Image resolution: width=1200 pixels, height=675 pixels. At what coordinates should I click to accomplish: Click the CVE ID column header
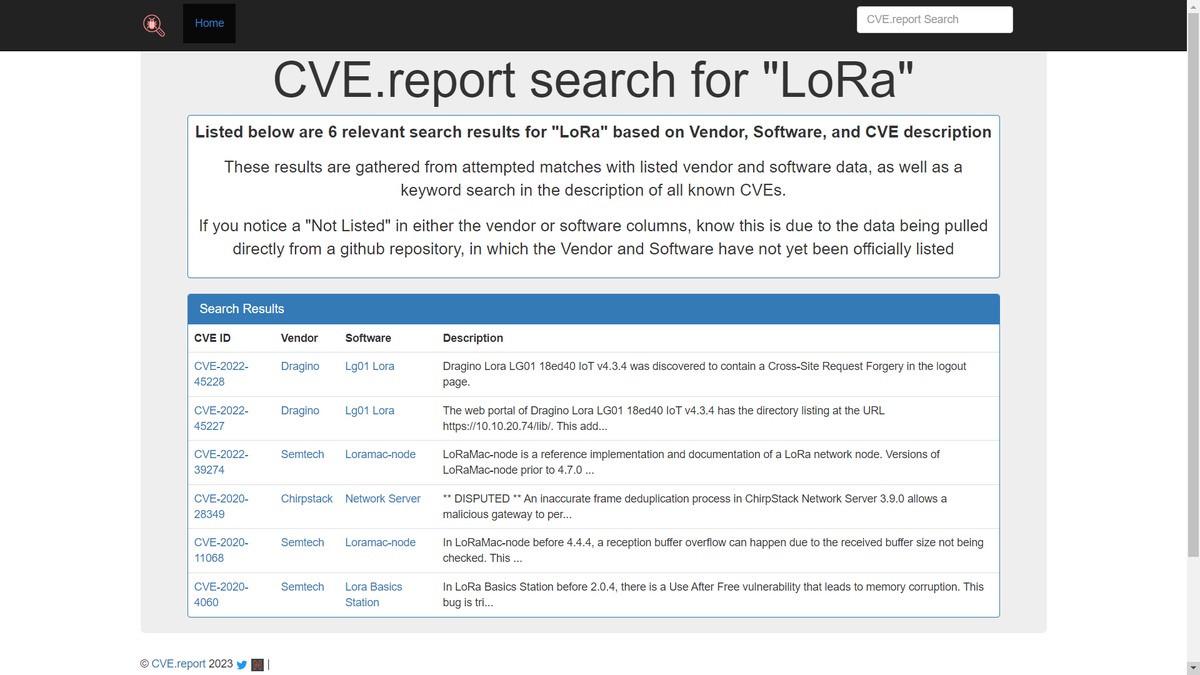point(212,338)
